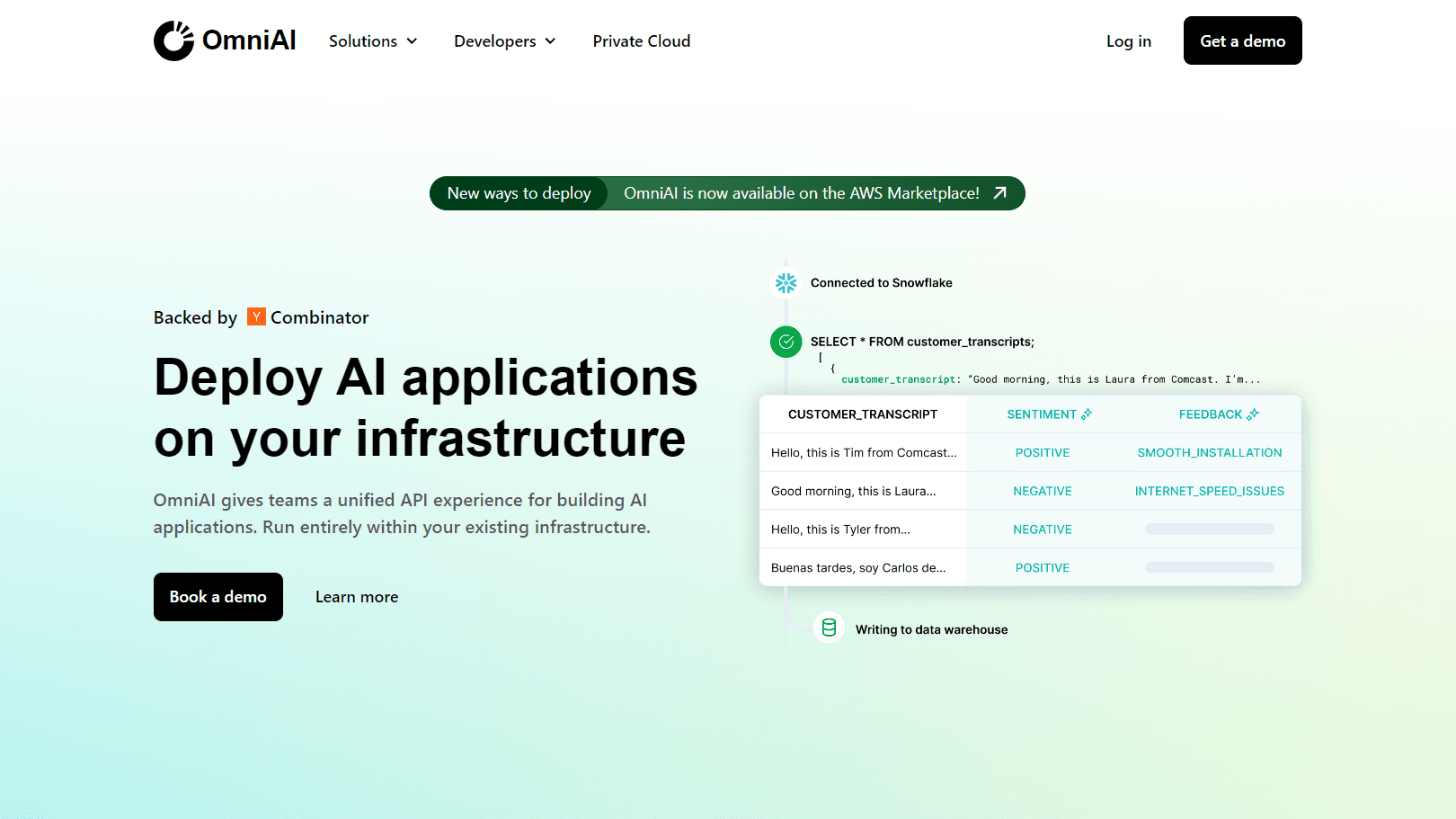The height and width of the screenshot is (819, 1456).
Task: Click 'Backed by' text
Action: pyautogui.click(x=195, y=317)
